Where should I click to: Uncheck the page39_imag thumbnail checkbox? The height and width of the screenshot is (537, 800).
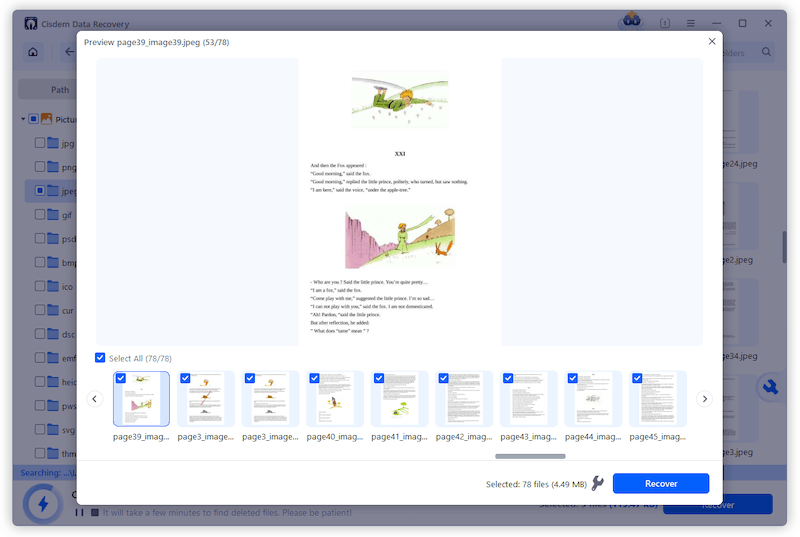coord(121,378)
